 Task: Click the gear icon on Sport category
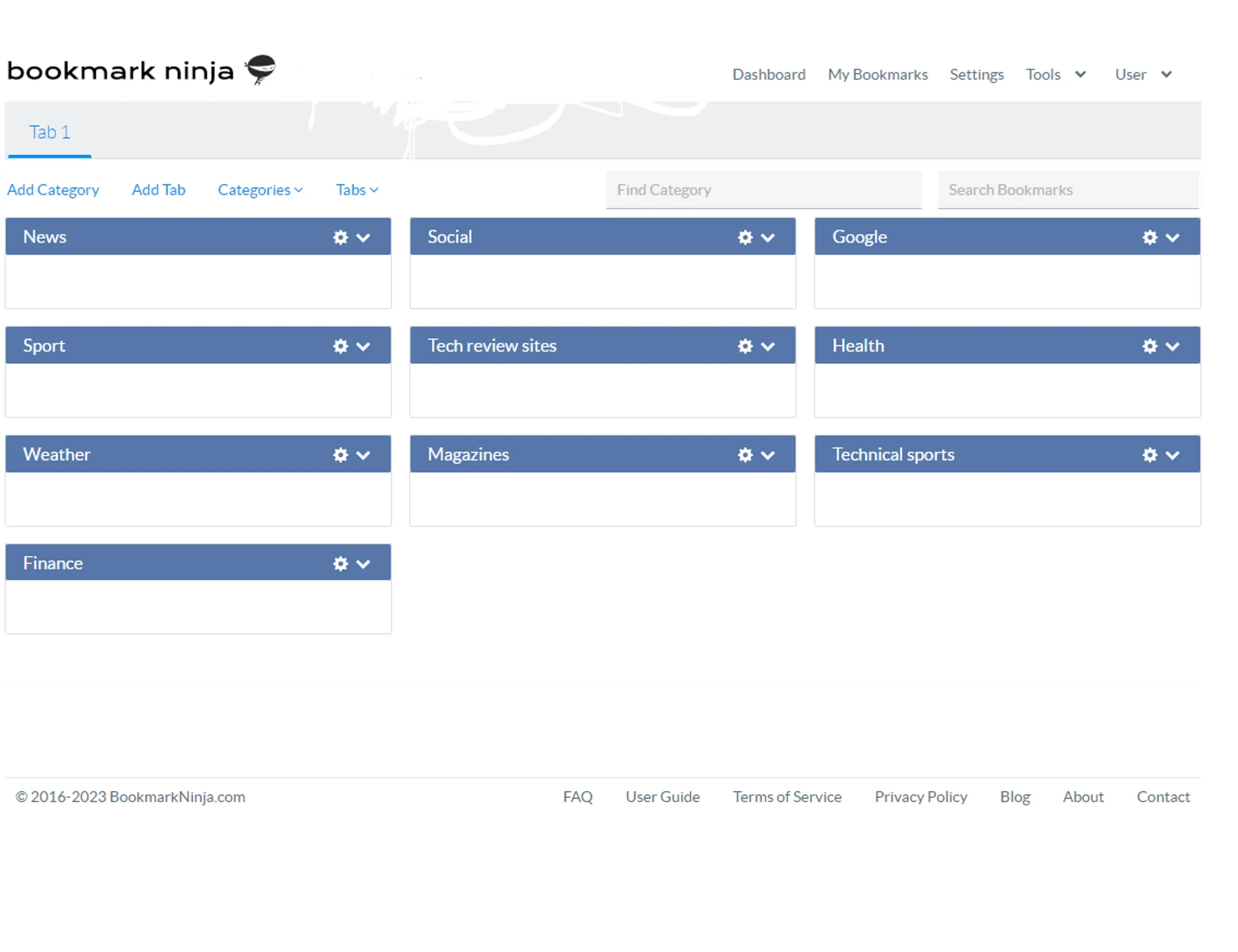click(340, 346)
